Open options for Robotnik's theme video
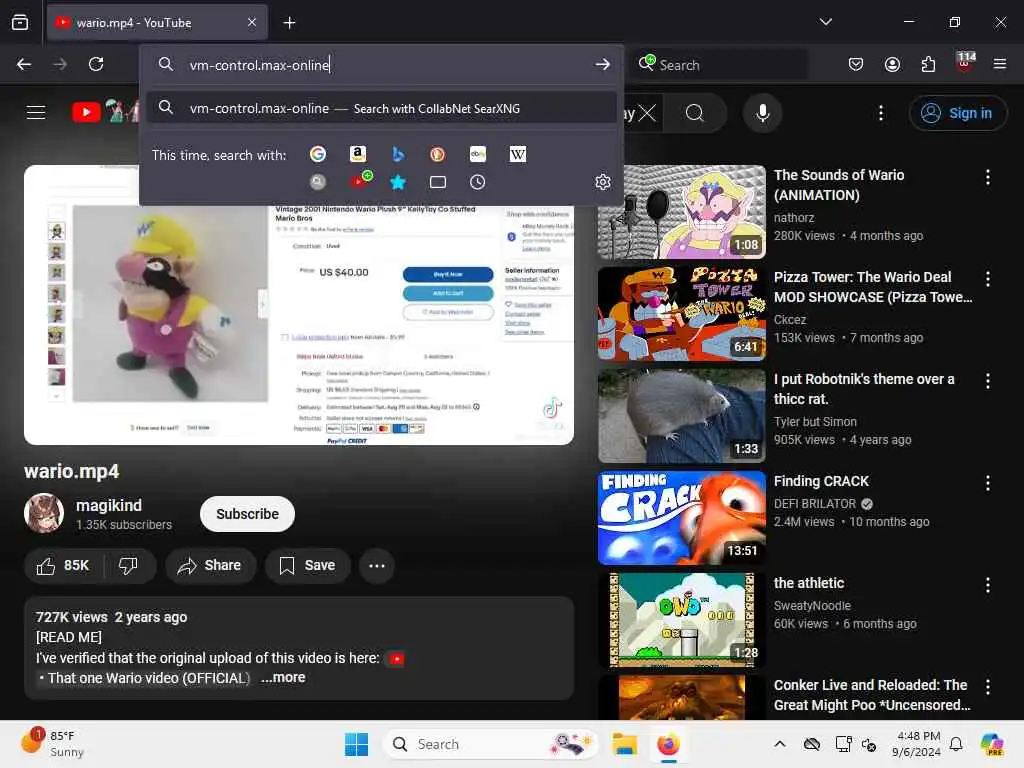 987,381
